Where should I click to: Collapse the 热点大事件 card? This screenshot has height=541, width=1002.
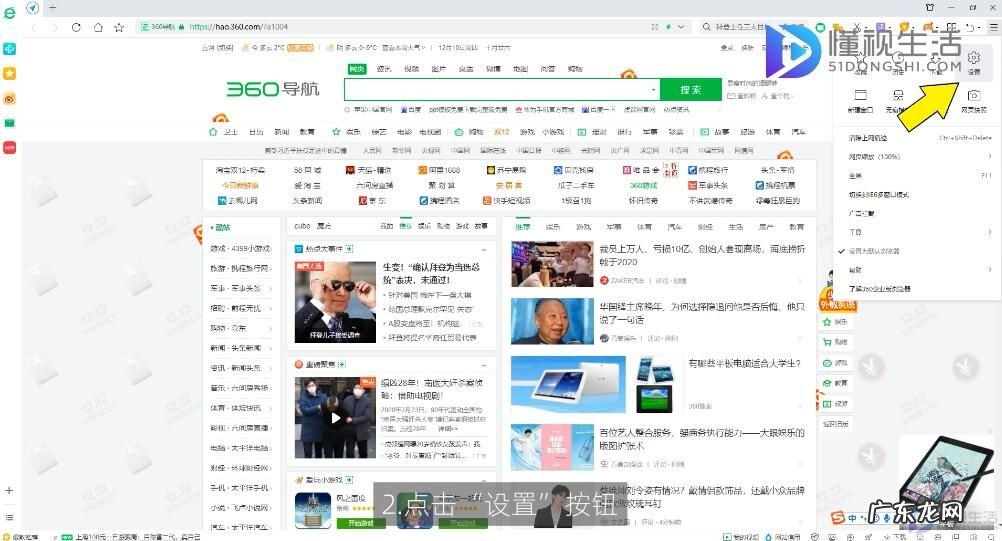point(484,249)
